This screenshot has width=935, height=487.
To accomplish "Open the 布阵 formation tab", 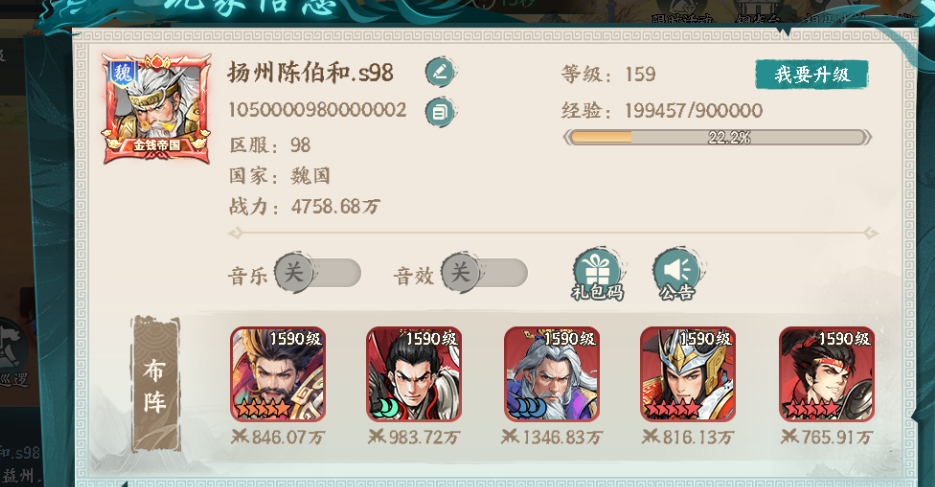I will click(x=156, y=384).
